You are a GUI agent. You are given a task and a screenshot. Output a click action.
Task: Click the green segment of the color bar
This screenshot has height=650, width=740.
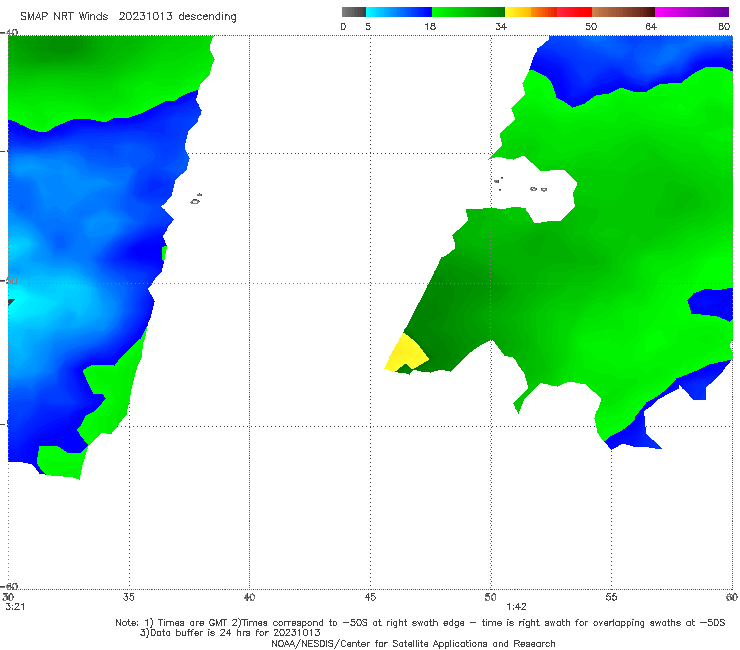click(x=468, y=12)
